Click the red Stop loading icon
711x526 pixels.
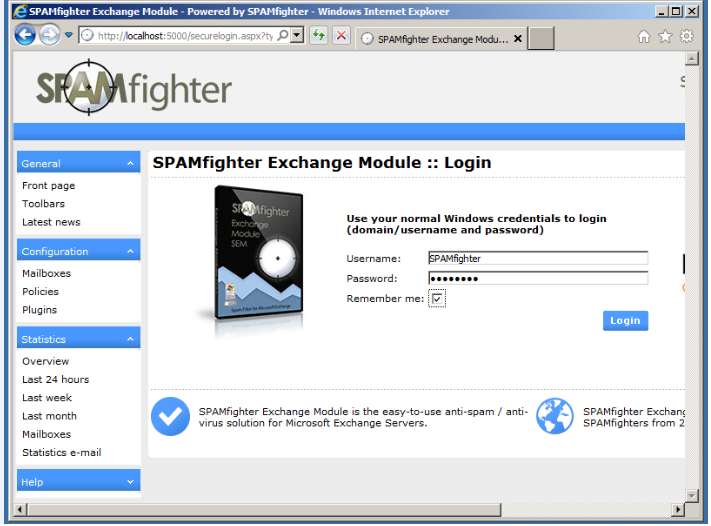pos(341,36)
